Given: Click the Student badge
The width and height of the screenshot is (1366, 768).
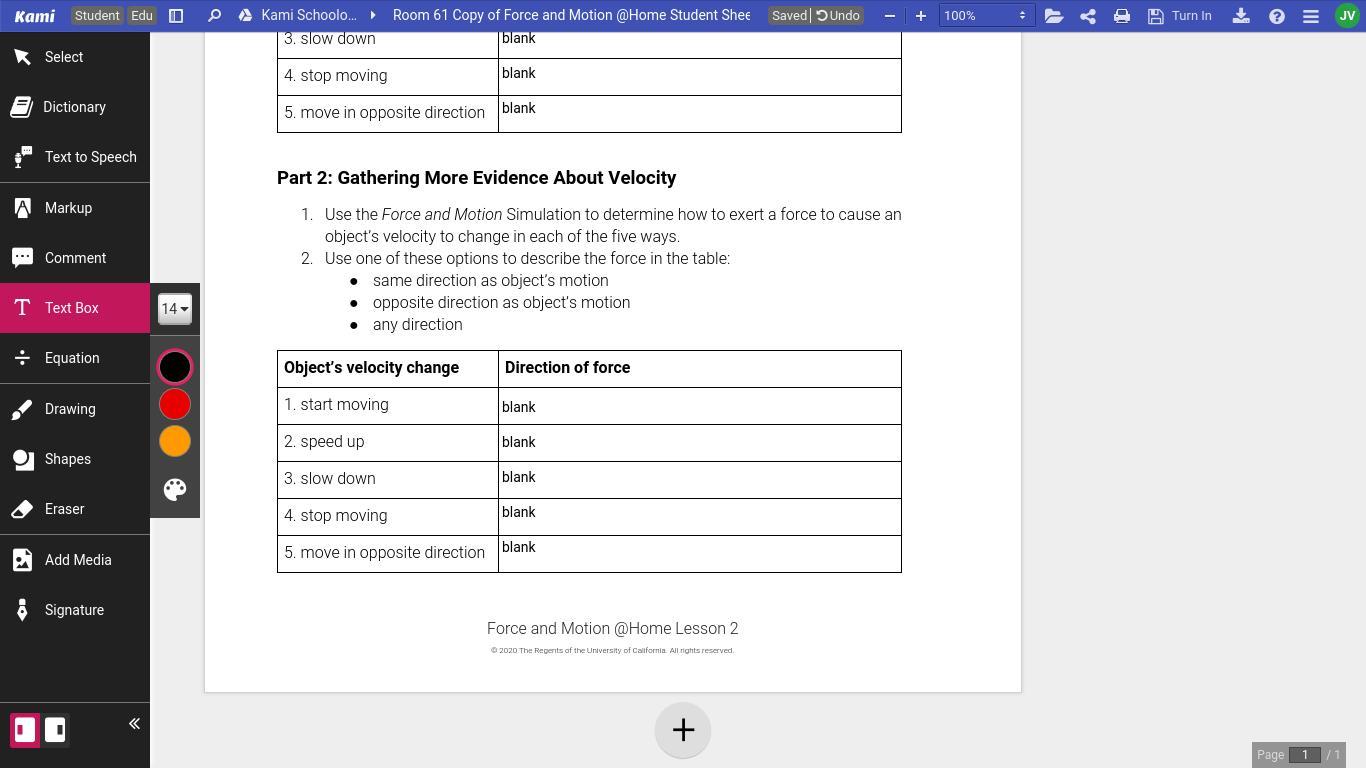Looking at the screenshot, I should pyautogui.click(x=97, y=16).
